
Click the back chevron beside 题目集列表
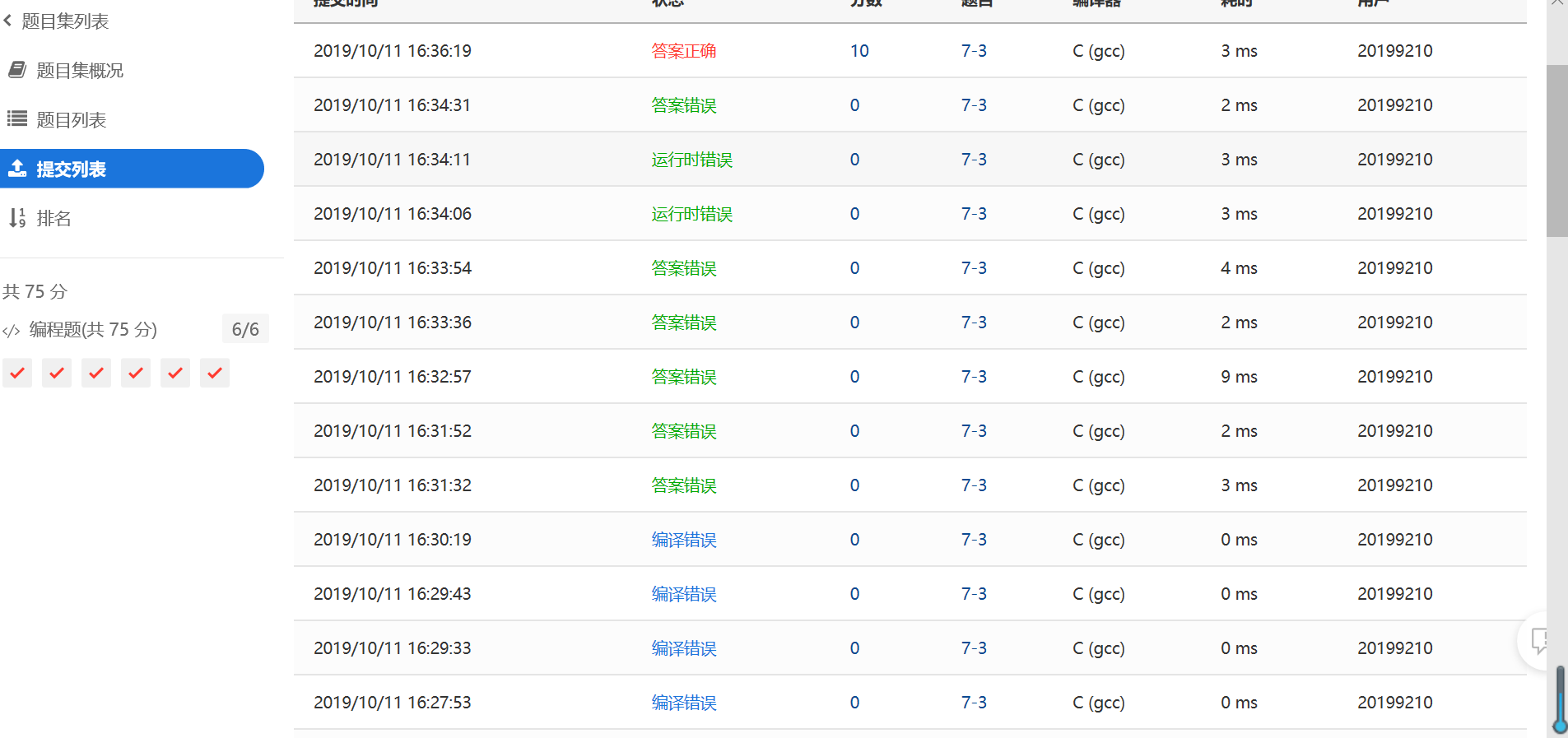[8, 21]
